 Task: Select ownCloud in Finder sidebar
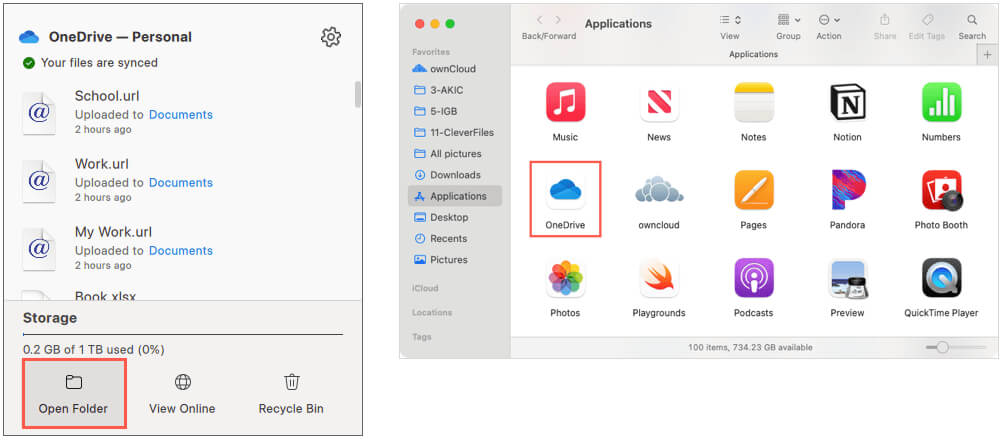pos(453,69)
